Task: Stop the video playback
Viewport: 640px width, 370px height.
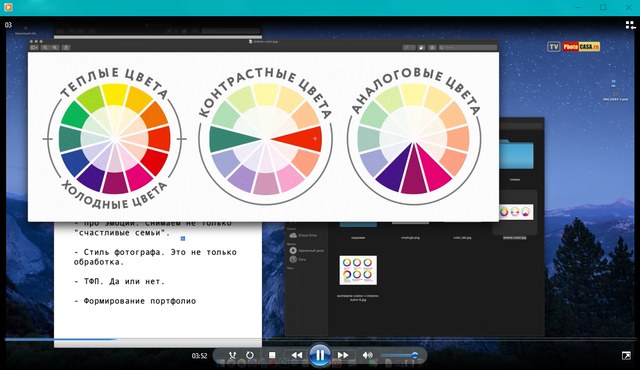Action: [x=272, y=355]
